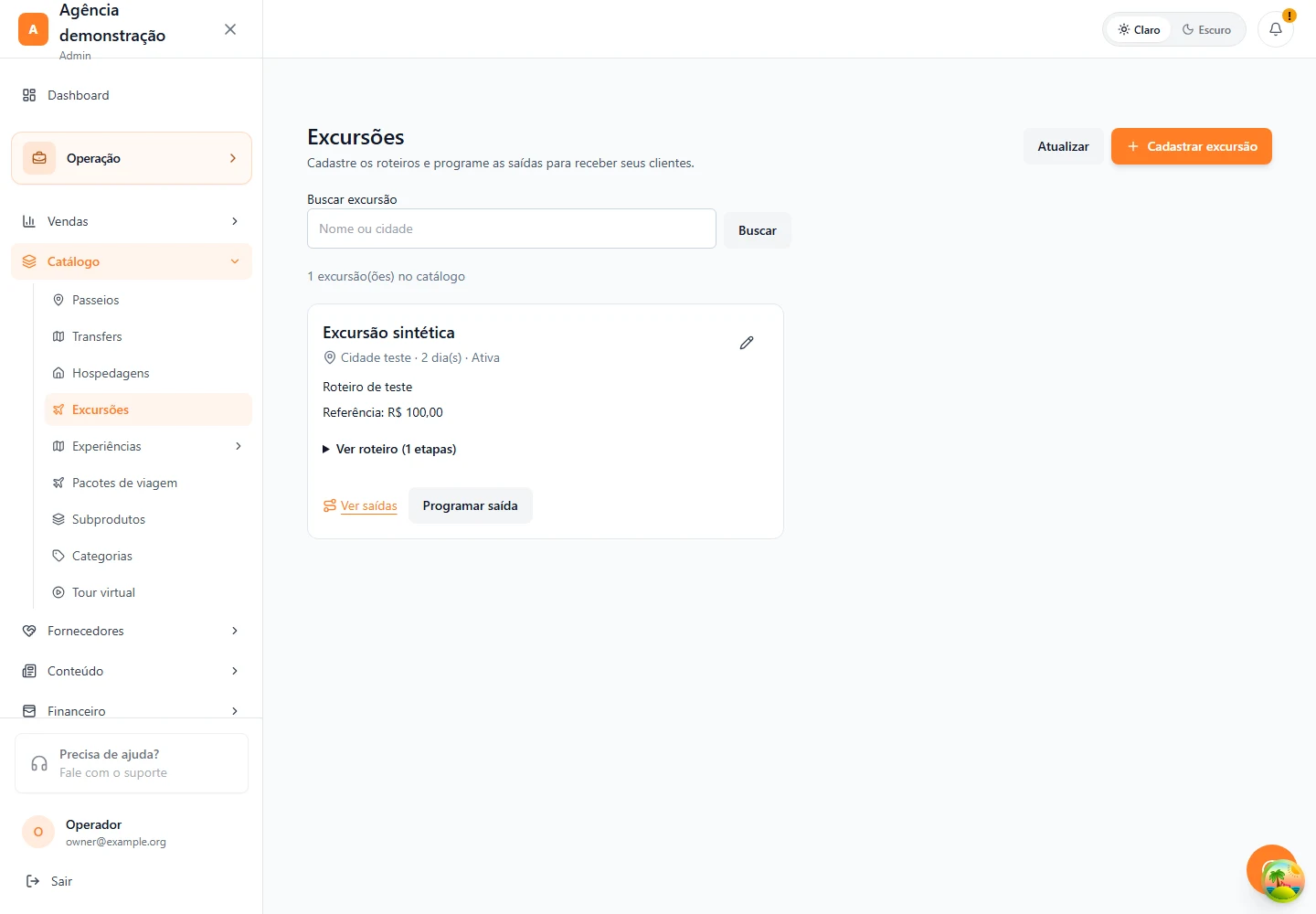Click the Sair logout icon
Image resolution: width=1316 pixels, height=914 pixels.
click(x=33, y=881)
